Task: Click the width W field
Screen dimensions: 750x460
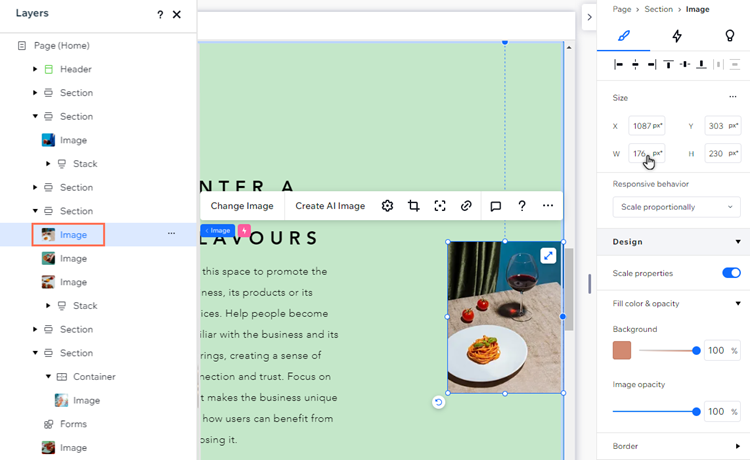Action: tap(647, 153)
